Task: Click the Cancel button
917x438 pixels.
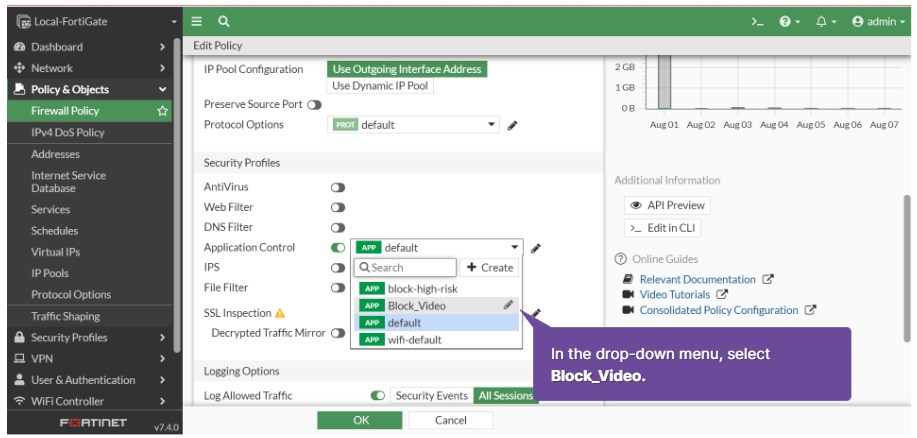Action: 451,420
